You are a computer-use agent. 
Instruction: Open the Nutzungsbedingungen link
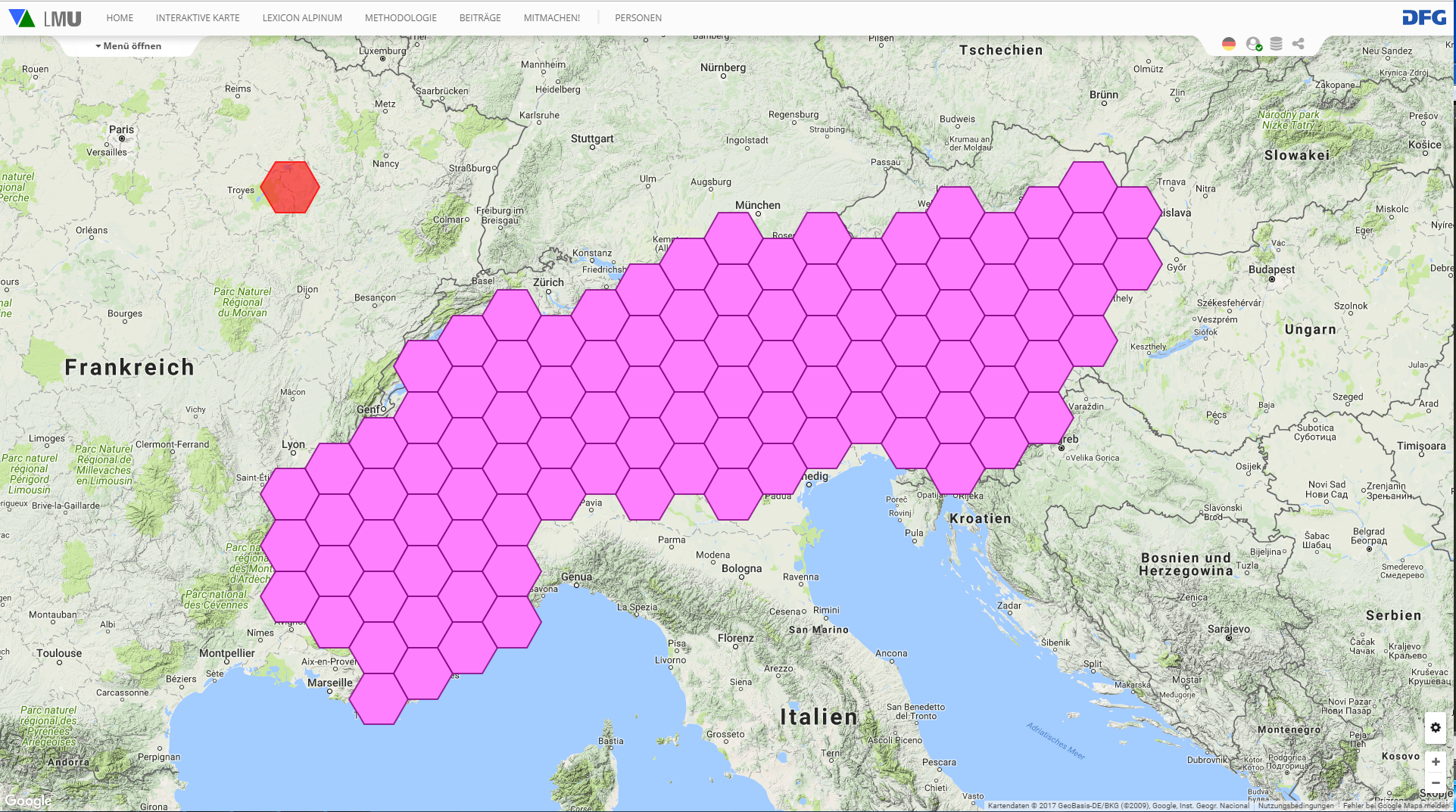coord(1295,806)
